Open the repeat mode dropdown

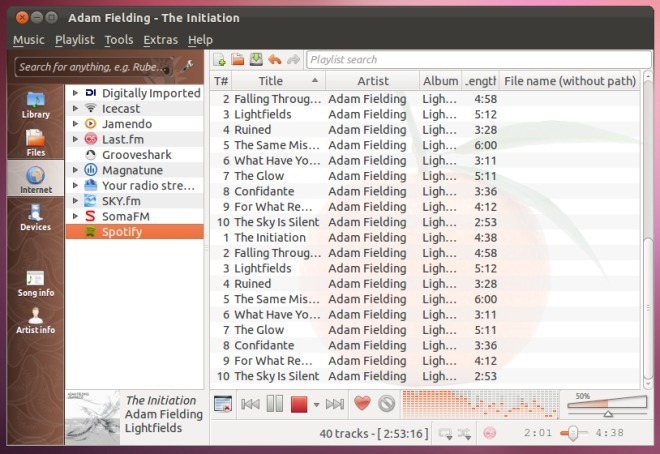pos(445,433)
